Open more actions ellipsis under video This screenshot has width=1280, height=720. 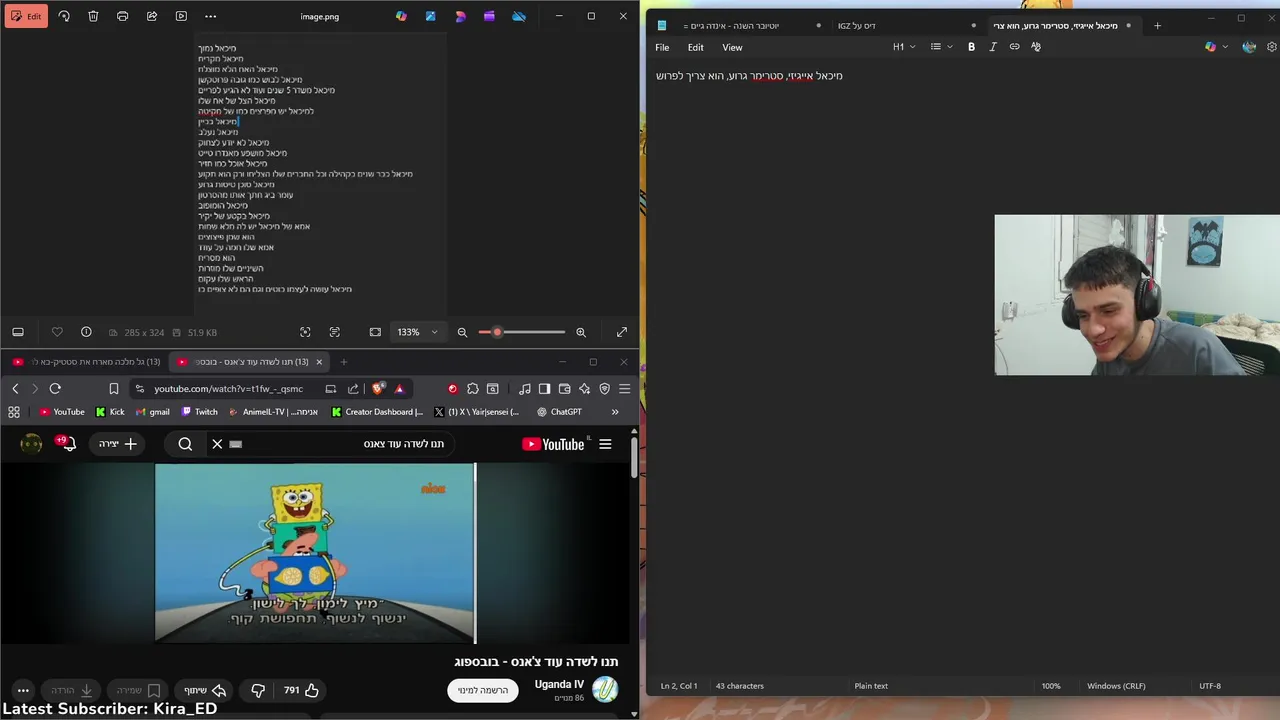[23, 690]
